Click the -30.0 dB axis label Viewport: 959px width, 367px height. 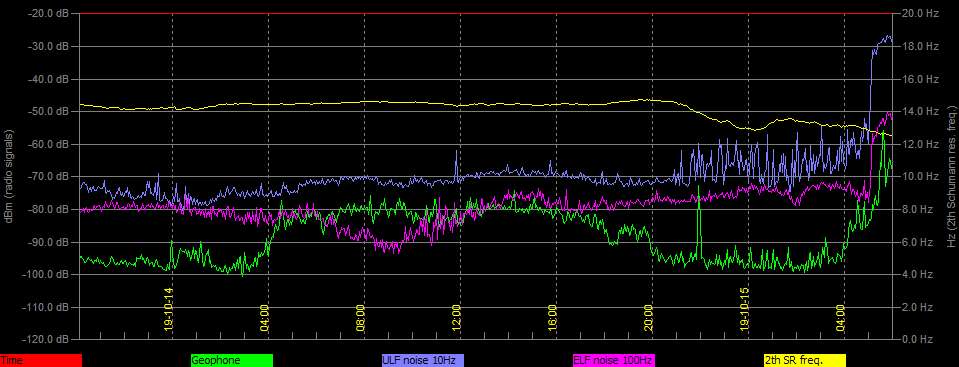48,46
